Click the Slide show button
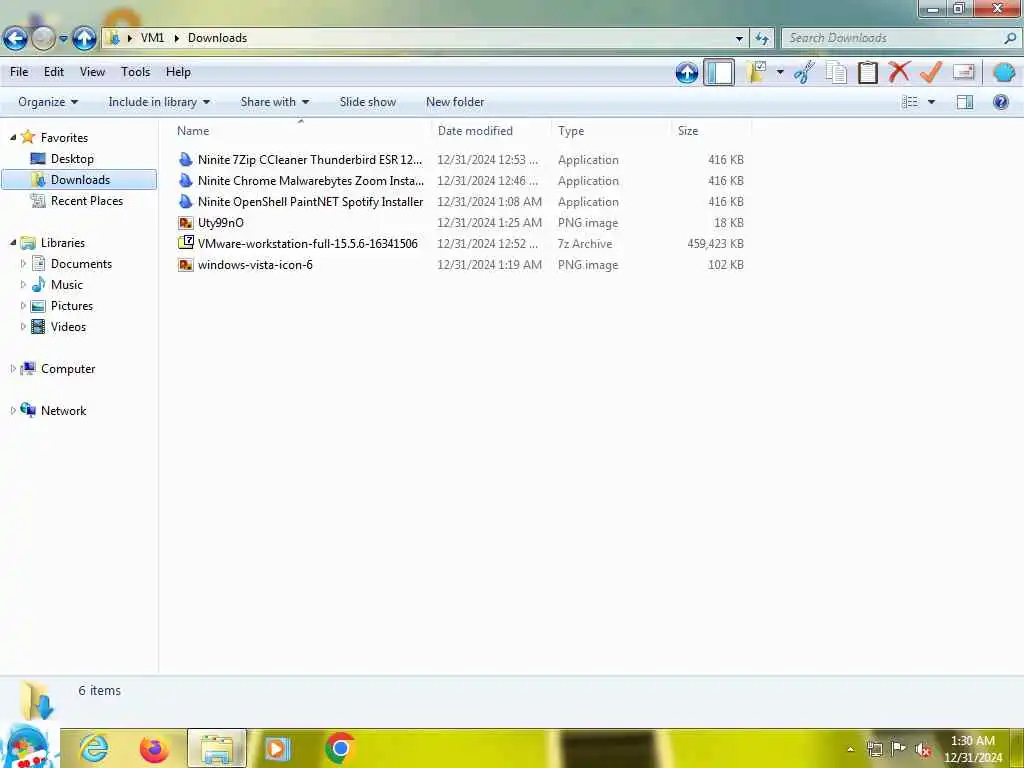The width and height of the screenshot is (1024, 768). coord(368,102)
